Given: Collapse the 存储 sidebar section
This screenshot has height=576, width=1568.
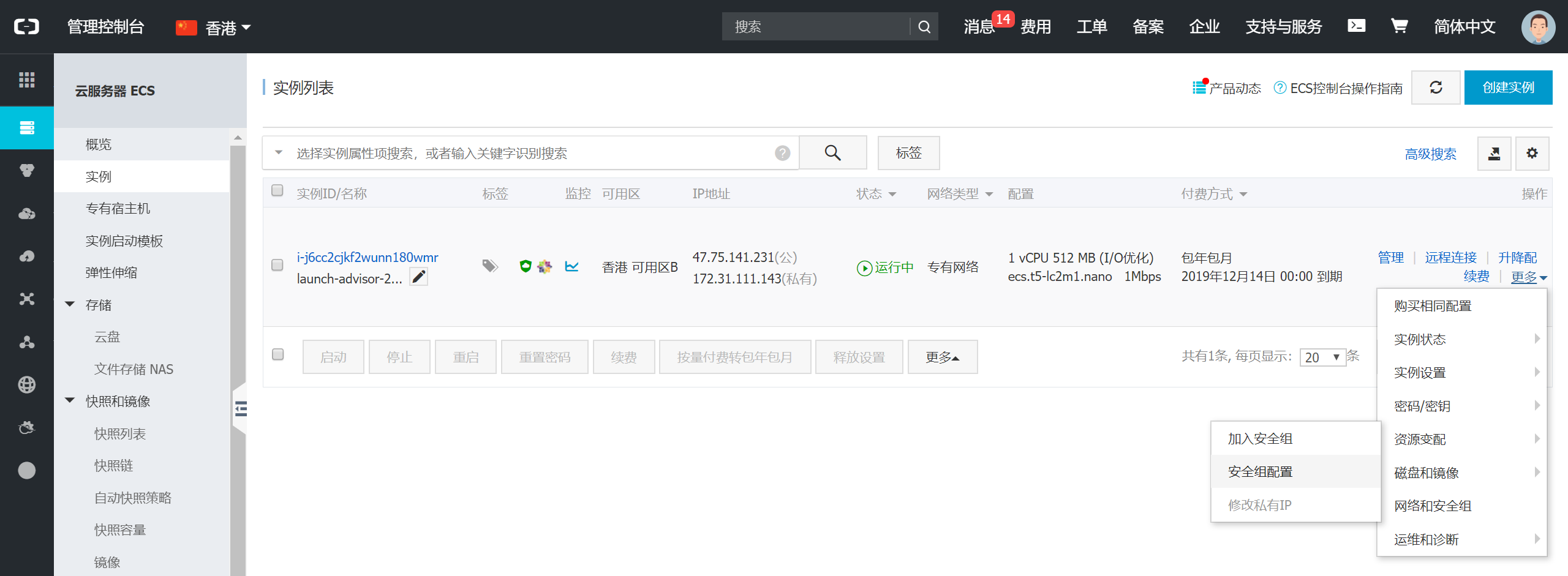Looking at the screenshot, I should tap(70, 304).
